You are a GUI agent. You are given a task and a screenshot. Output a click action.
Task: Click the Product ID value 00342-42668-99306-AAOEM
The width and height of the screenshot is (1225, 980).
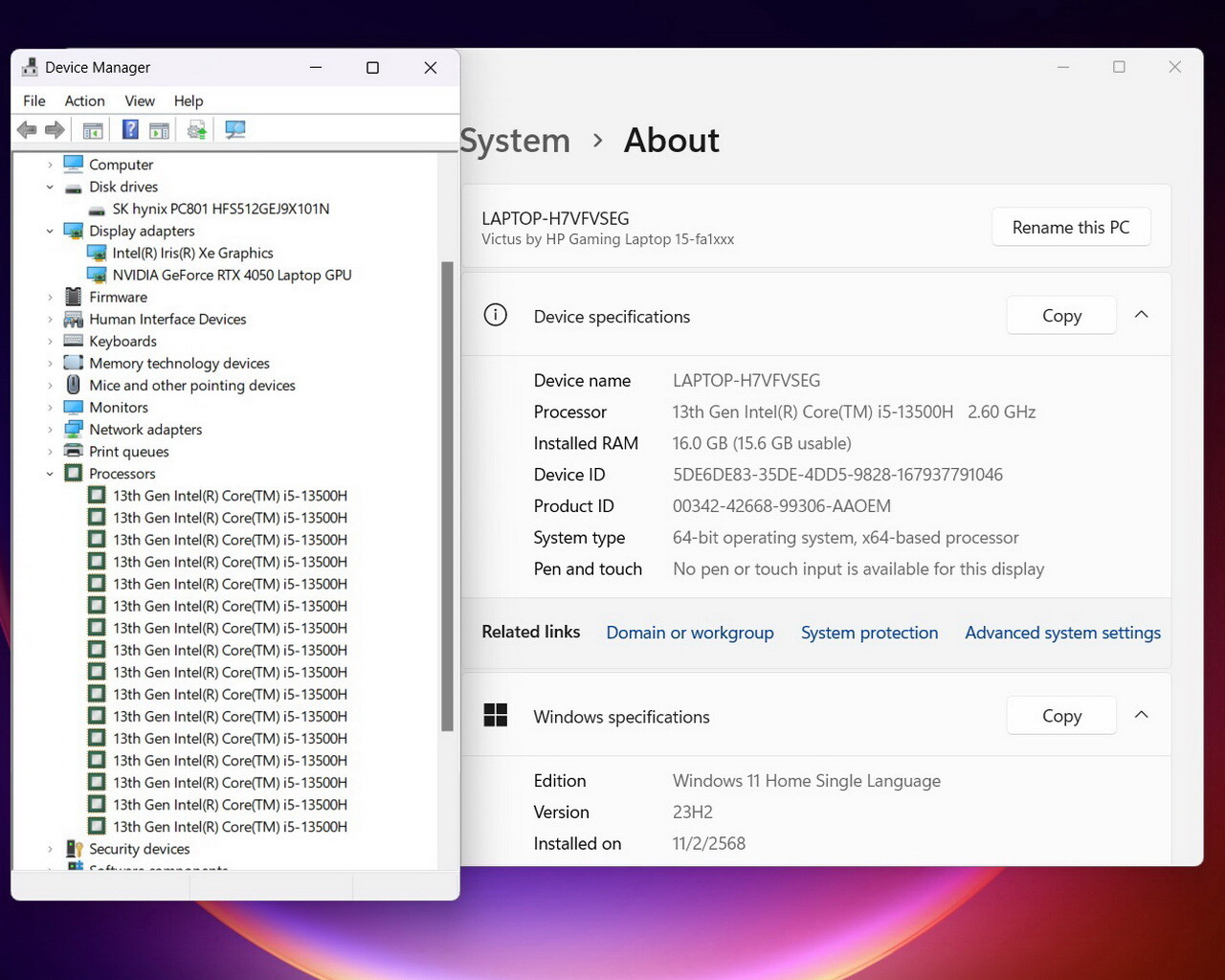point(782,506)
